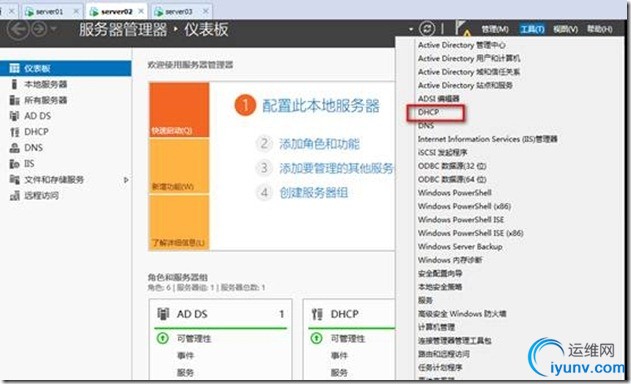Click the 所有服务器 icon in the sidebar
The image size is (631, 384).
point(14,100)
